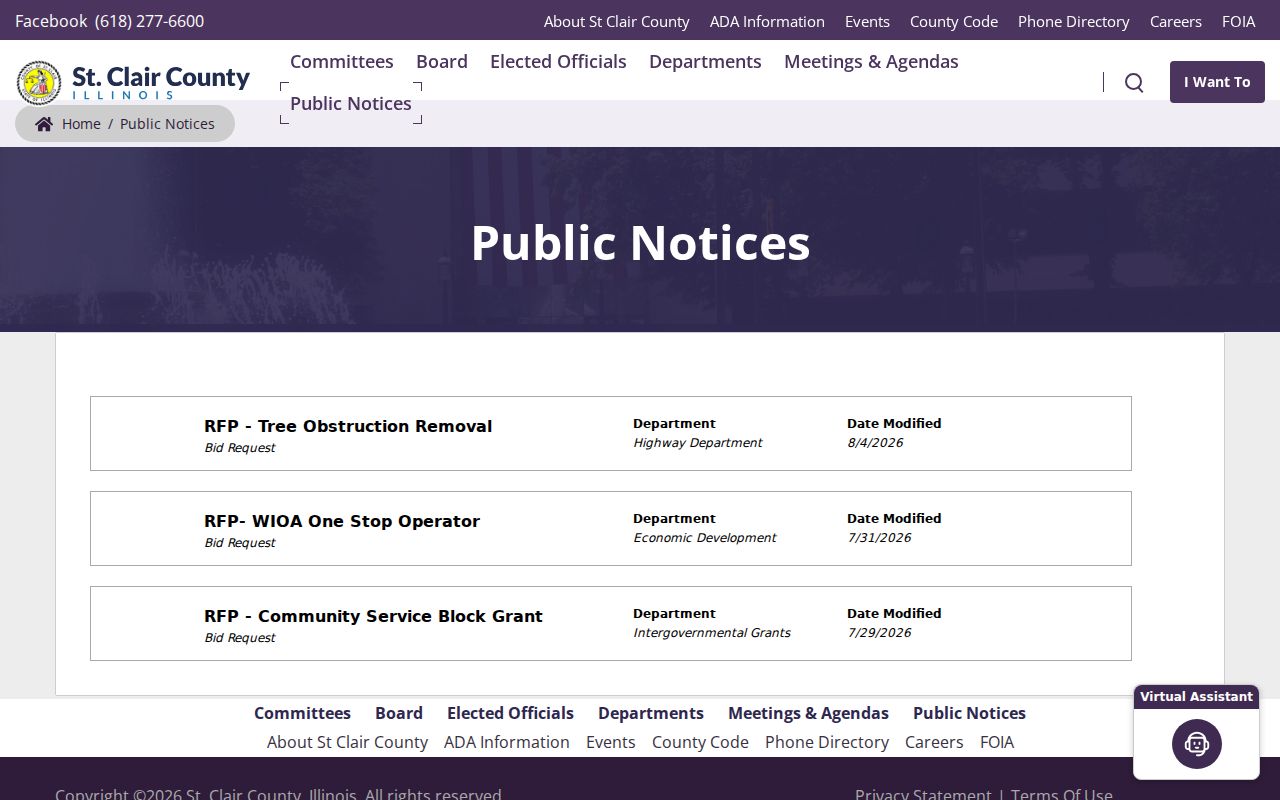The image size is (1280, 800).
Task: Open Phone Directory in the footer
Action: click(x=827, y=742)
